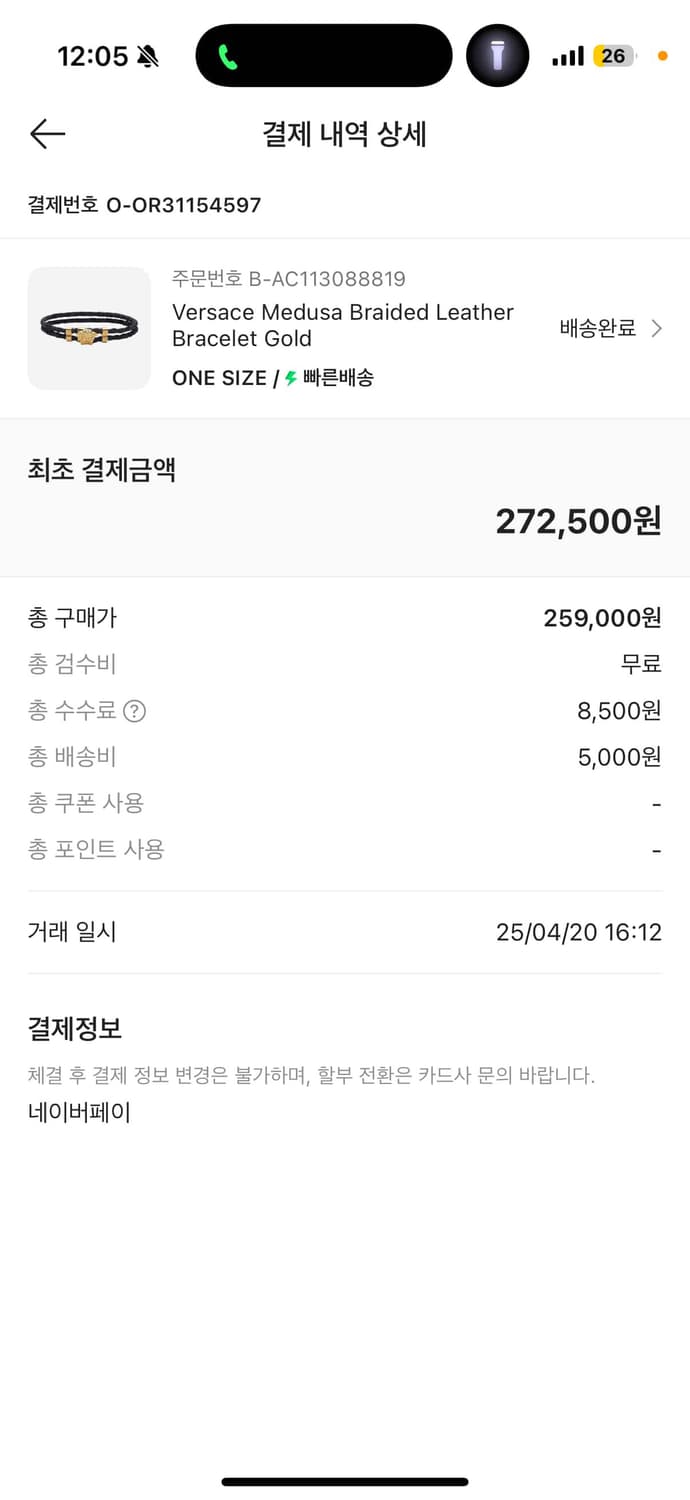The image size is (690, 1500).
Task: Tap the green lightning fast-delivery icon
Action: pyautogui.click(x=291, y=378)
